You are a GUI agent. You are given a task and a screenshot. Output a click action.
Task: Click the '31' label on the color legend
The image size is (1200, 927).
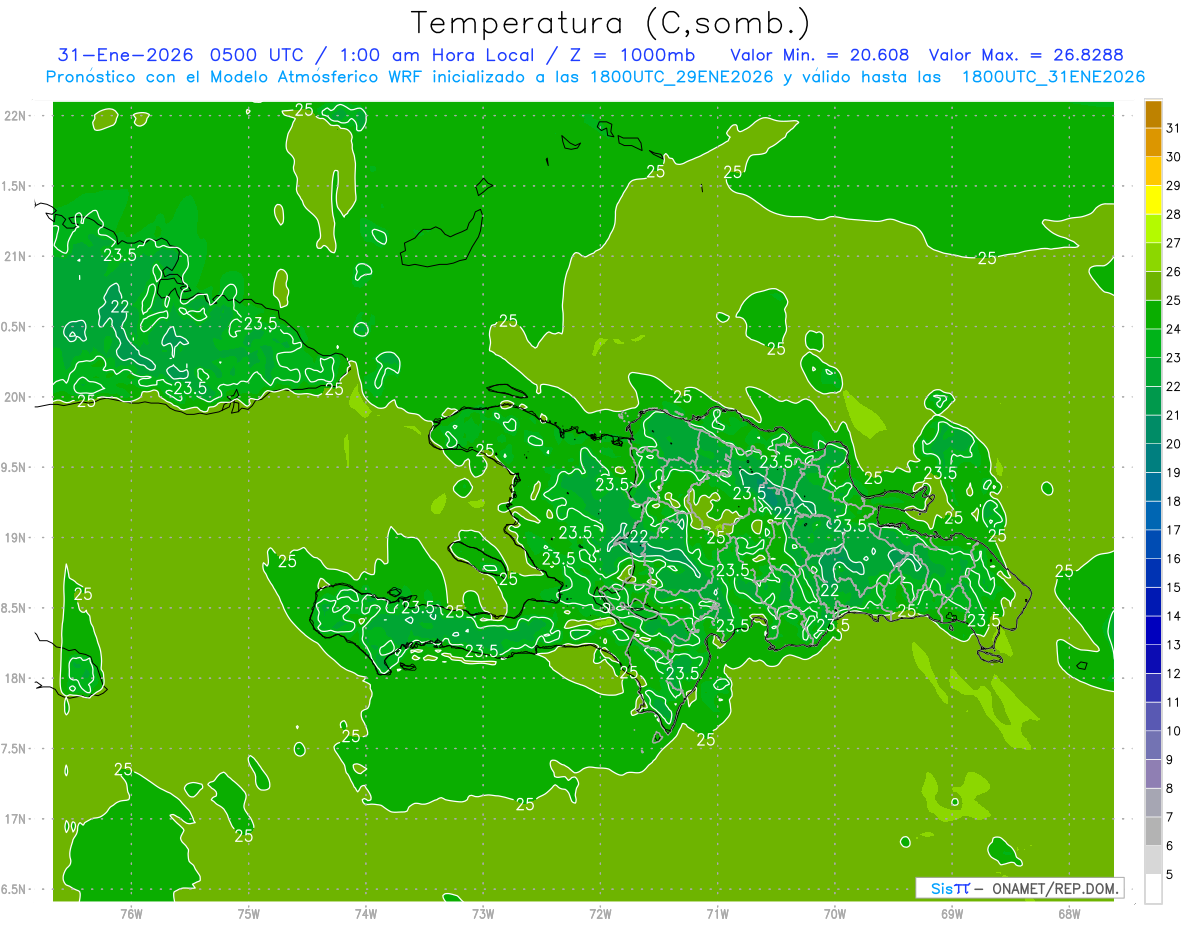(x=1173, y=128)
